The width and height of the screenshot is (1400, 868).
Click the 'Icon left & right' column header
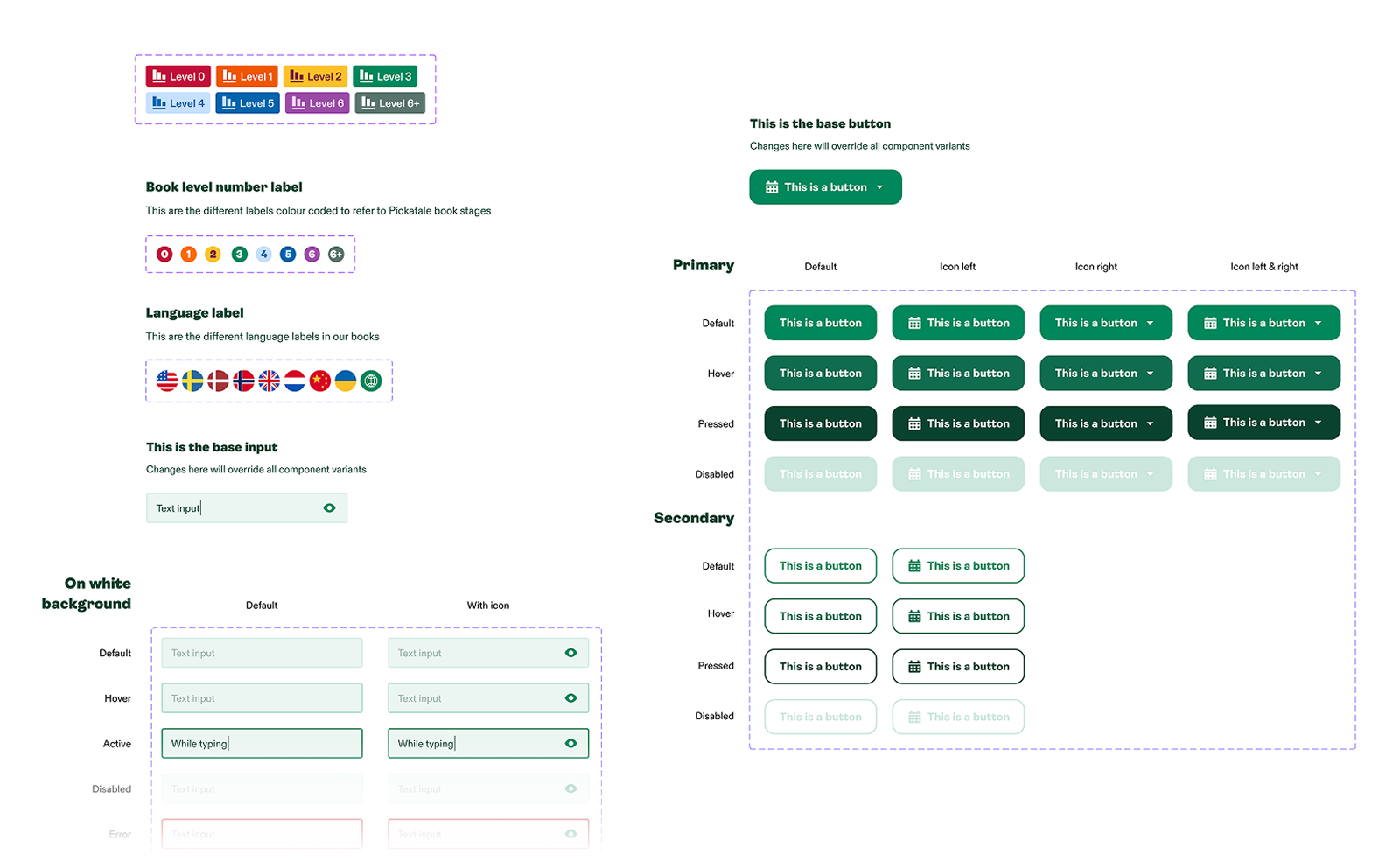pyautogui.click(x=1264, y=267)
